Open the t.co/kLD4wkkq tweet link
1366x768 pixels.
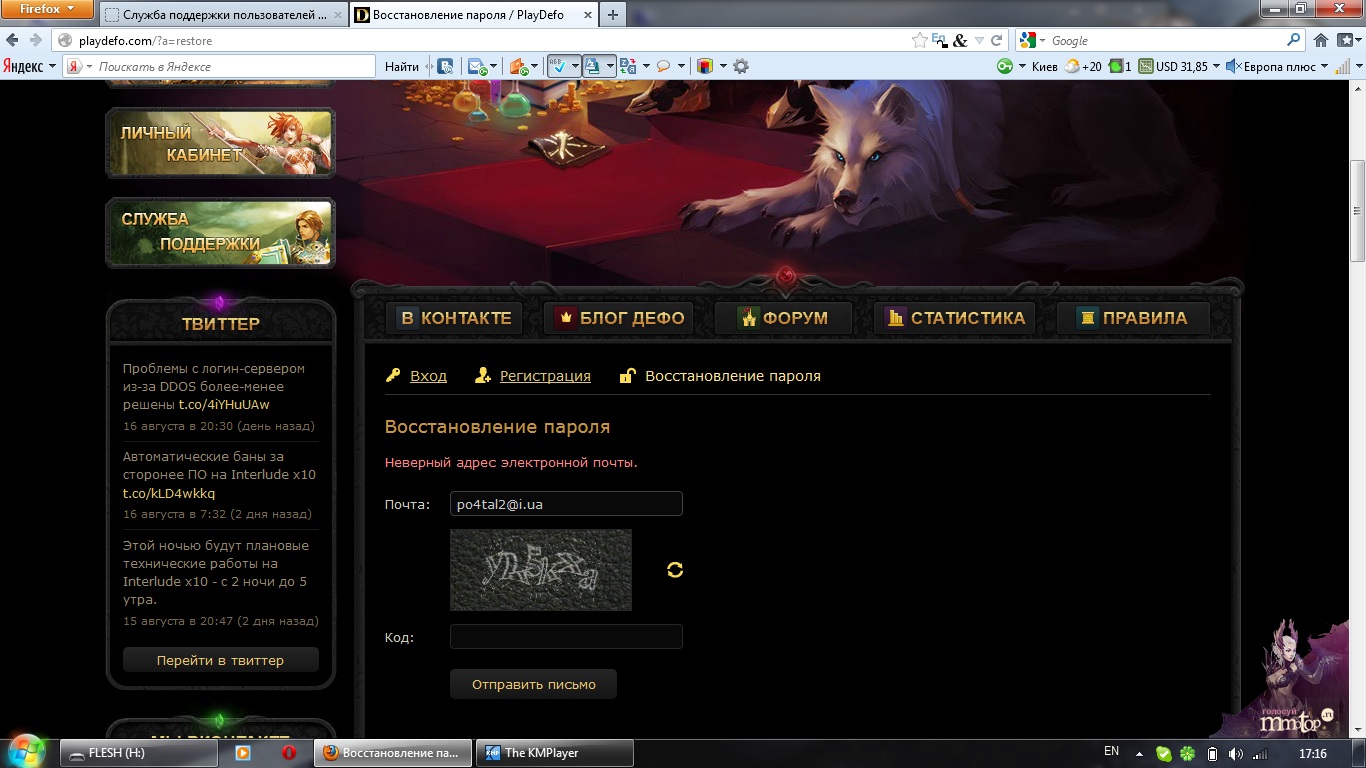point(169,493)
